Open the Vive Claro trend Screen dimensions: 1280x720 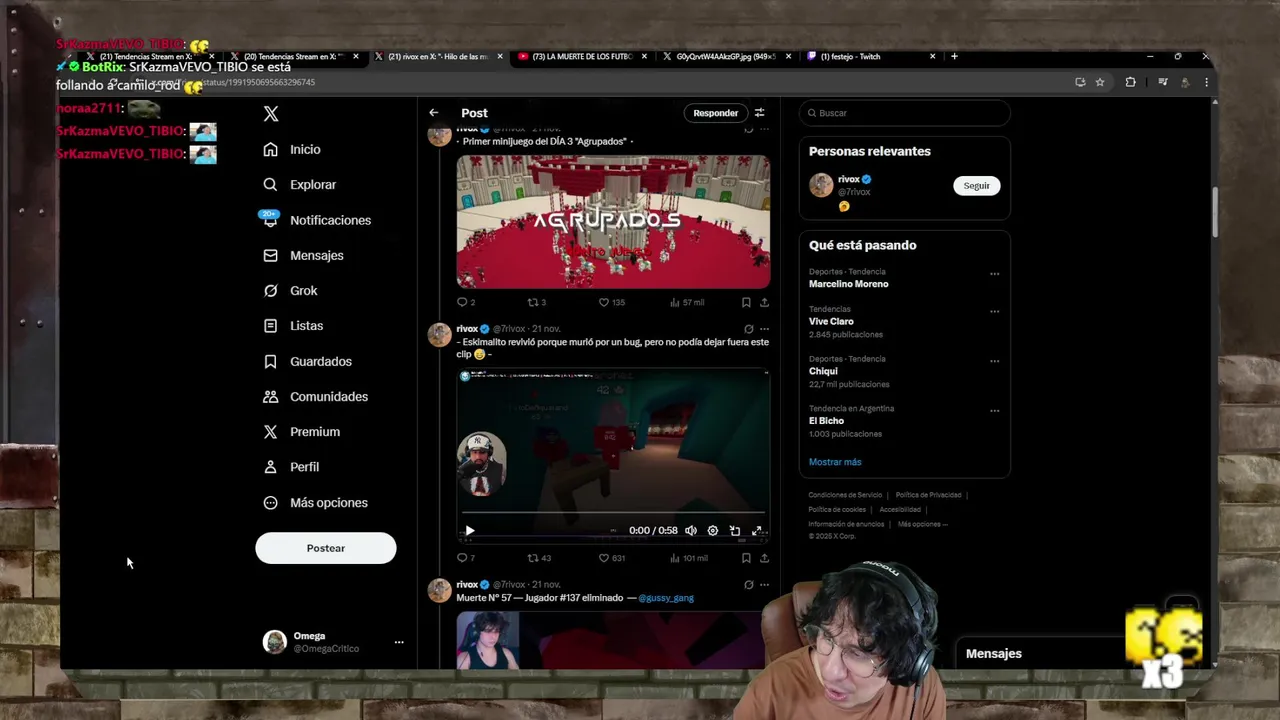pyautogui.click(x=831, y=322)
